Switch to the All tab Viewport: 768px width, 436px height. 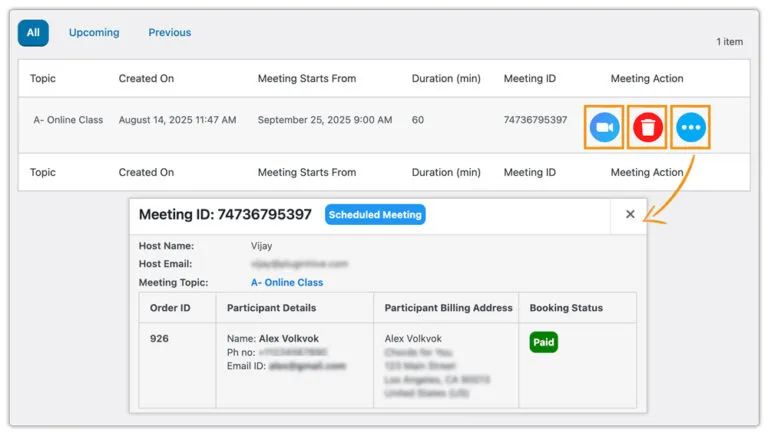point(33,32)
